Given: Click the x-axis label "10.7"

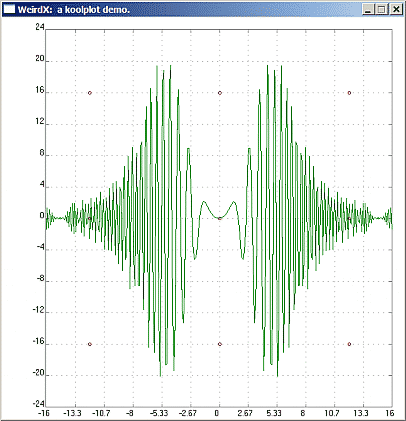Looking at the screenshot, I should tap(332, 413).
